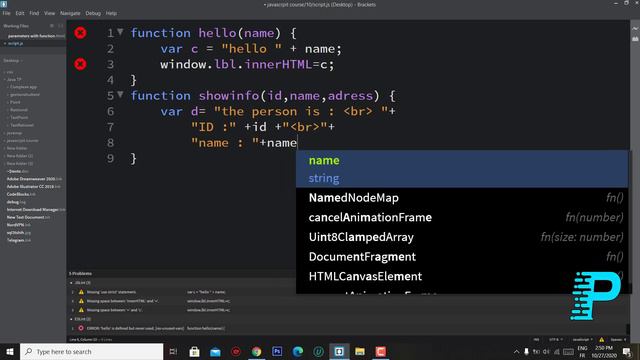640x360 pixels.
Task: Open Adobe Illustrator CC 2018 shortcut in tree
Action: [x=33, y=187]
